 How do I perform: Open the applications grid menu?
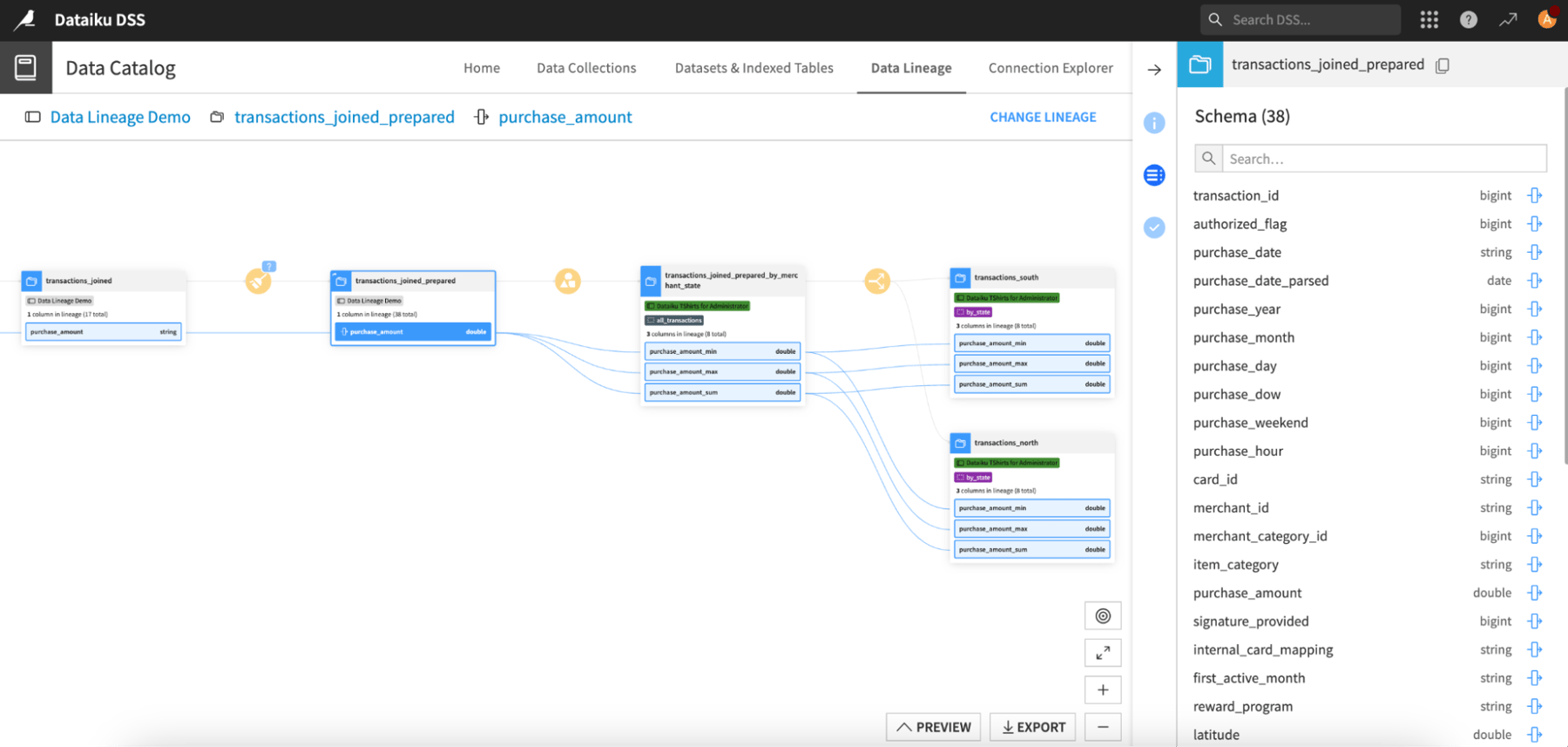click(1429, 19)
